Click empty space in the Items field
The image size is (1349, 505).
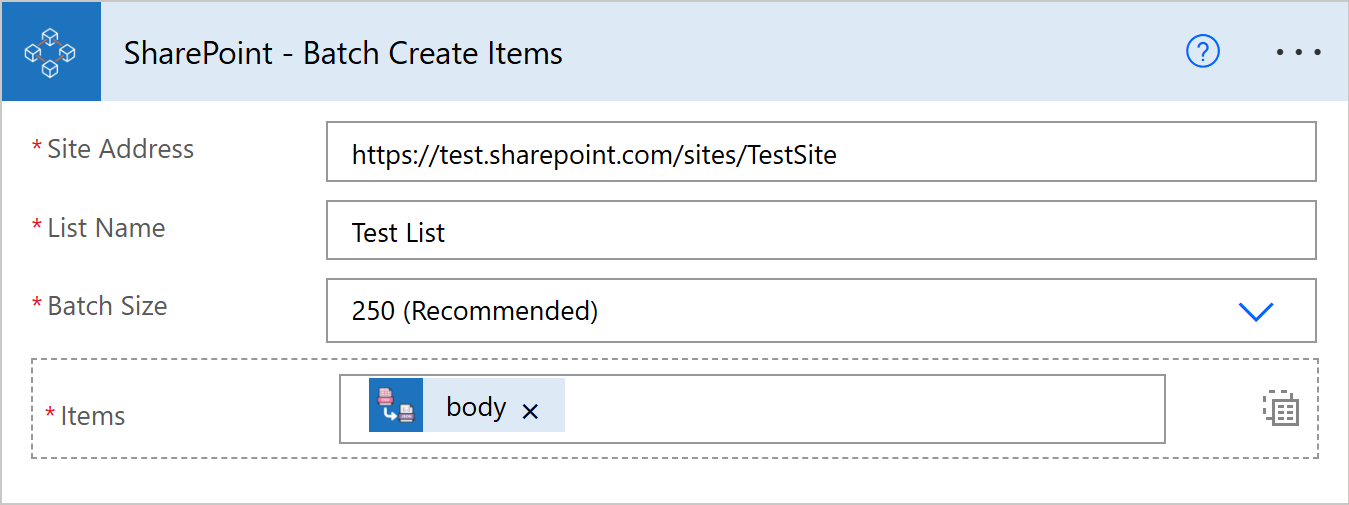(x=860, y=408)
